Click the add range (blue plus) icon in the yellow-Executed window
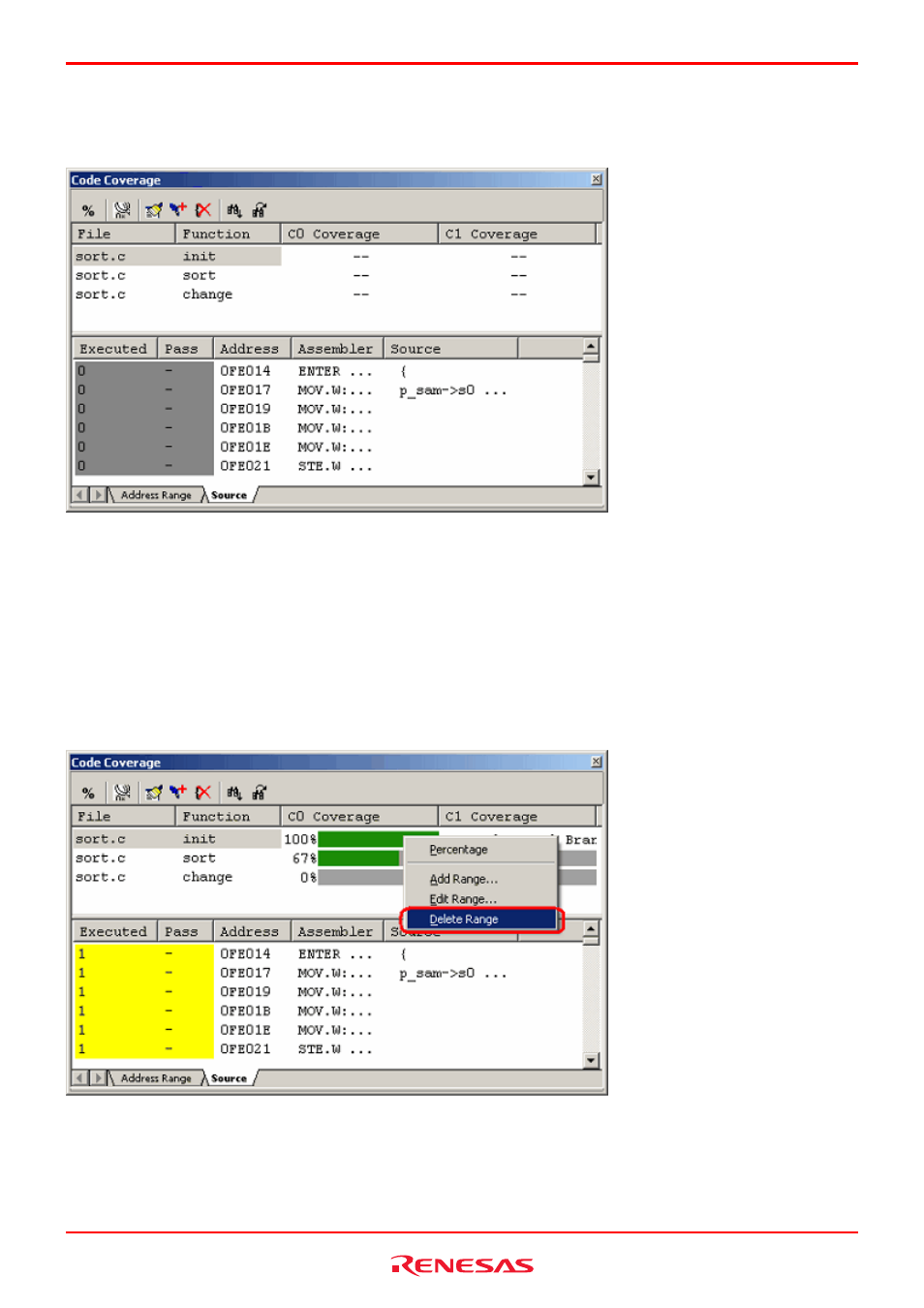The image size is (924, 1308). point(178,792)
